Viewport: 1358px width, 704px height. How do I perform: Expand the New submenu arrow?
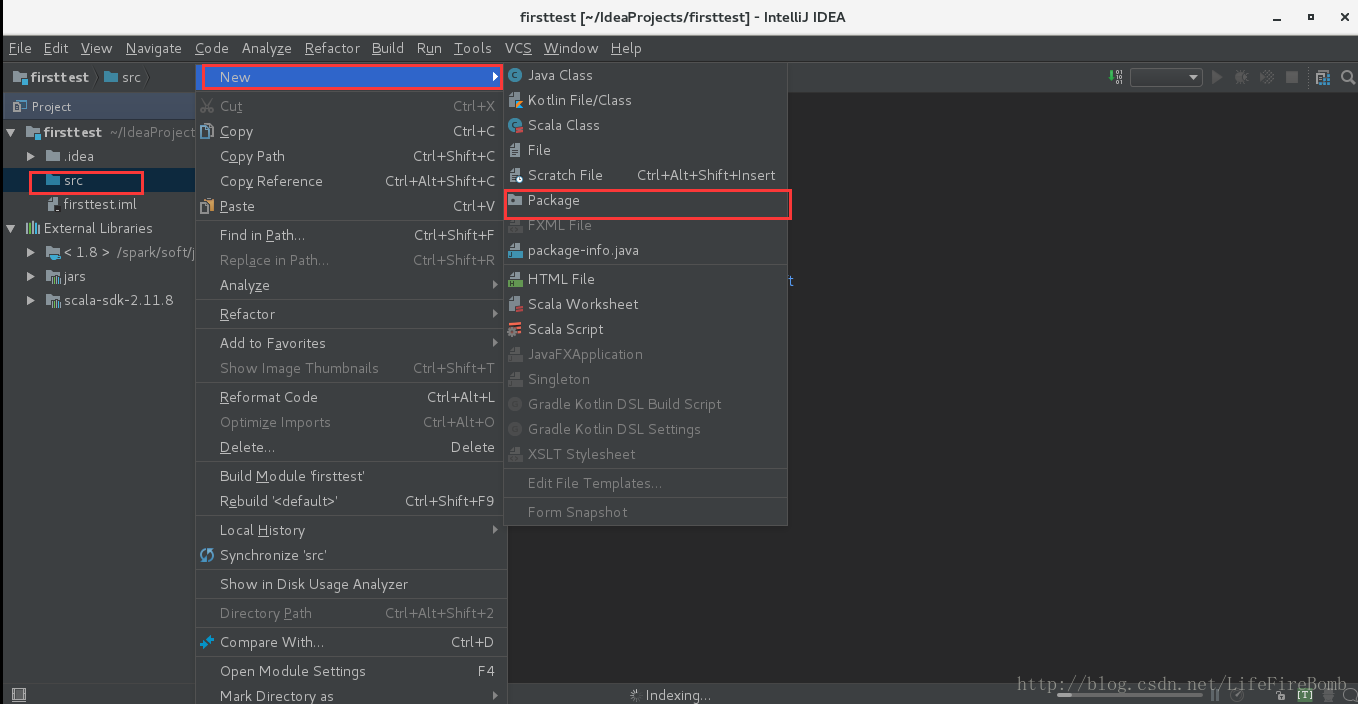click(x=494, y=77)
